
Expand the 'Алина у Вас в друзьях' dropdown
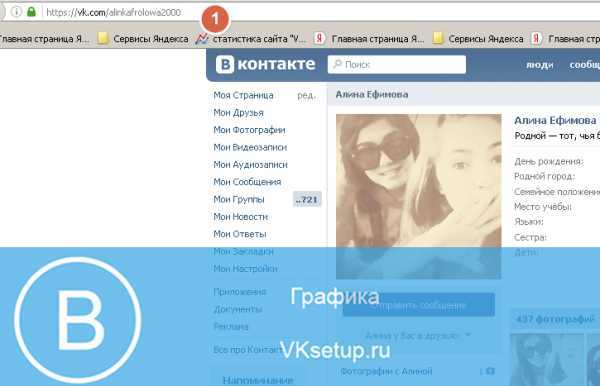click(418, 336)
